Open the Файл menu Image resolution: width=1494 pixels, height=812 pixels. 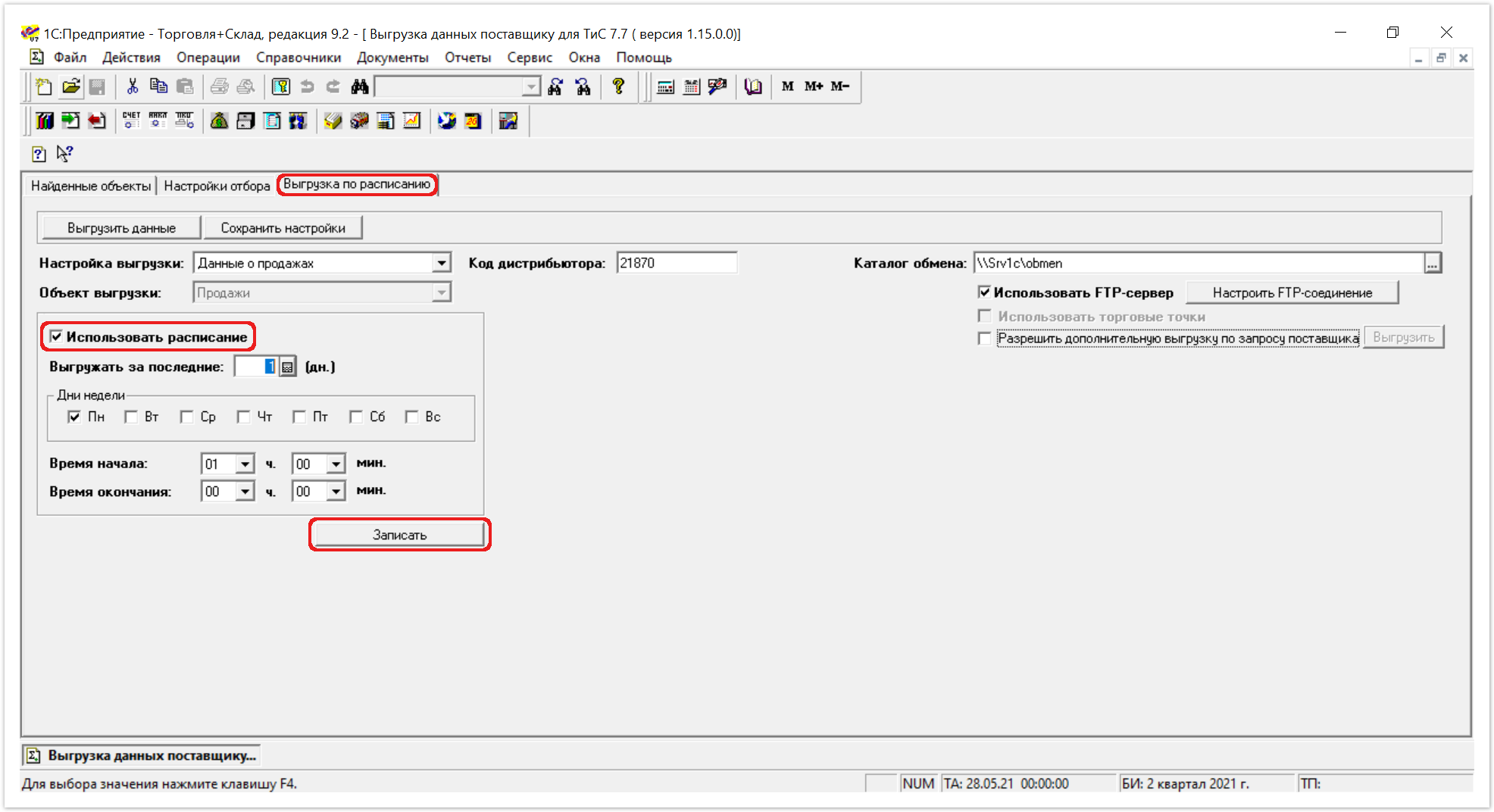[70, 58]
